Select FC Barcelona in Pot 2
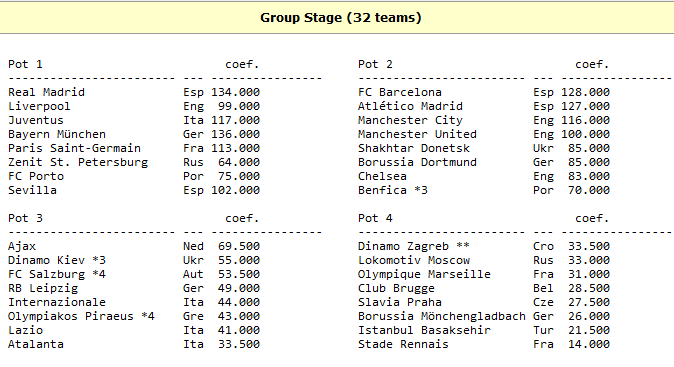The height and width of the screenshot is (367, 674). coord(400,92)
